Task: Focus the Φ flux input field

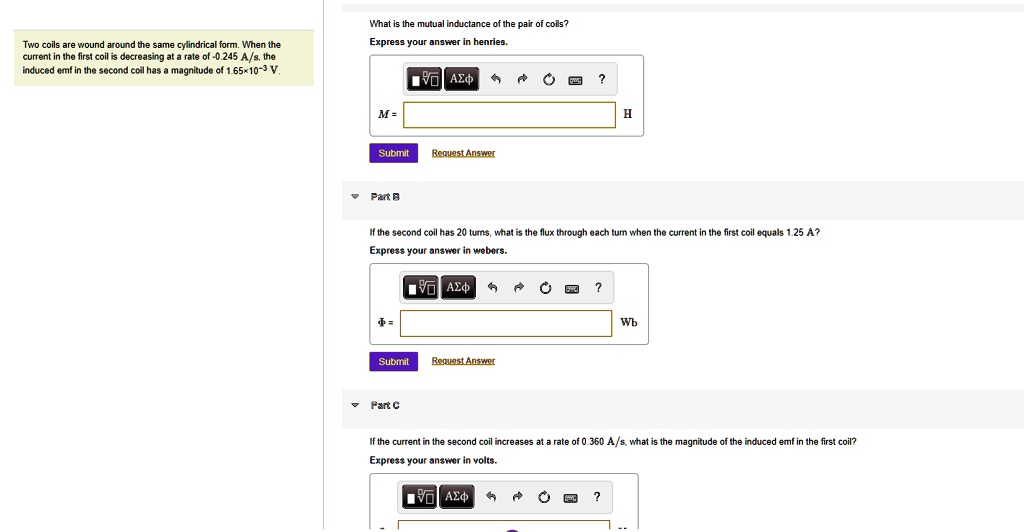Action: tap(506, 323)
